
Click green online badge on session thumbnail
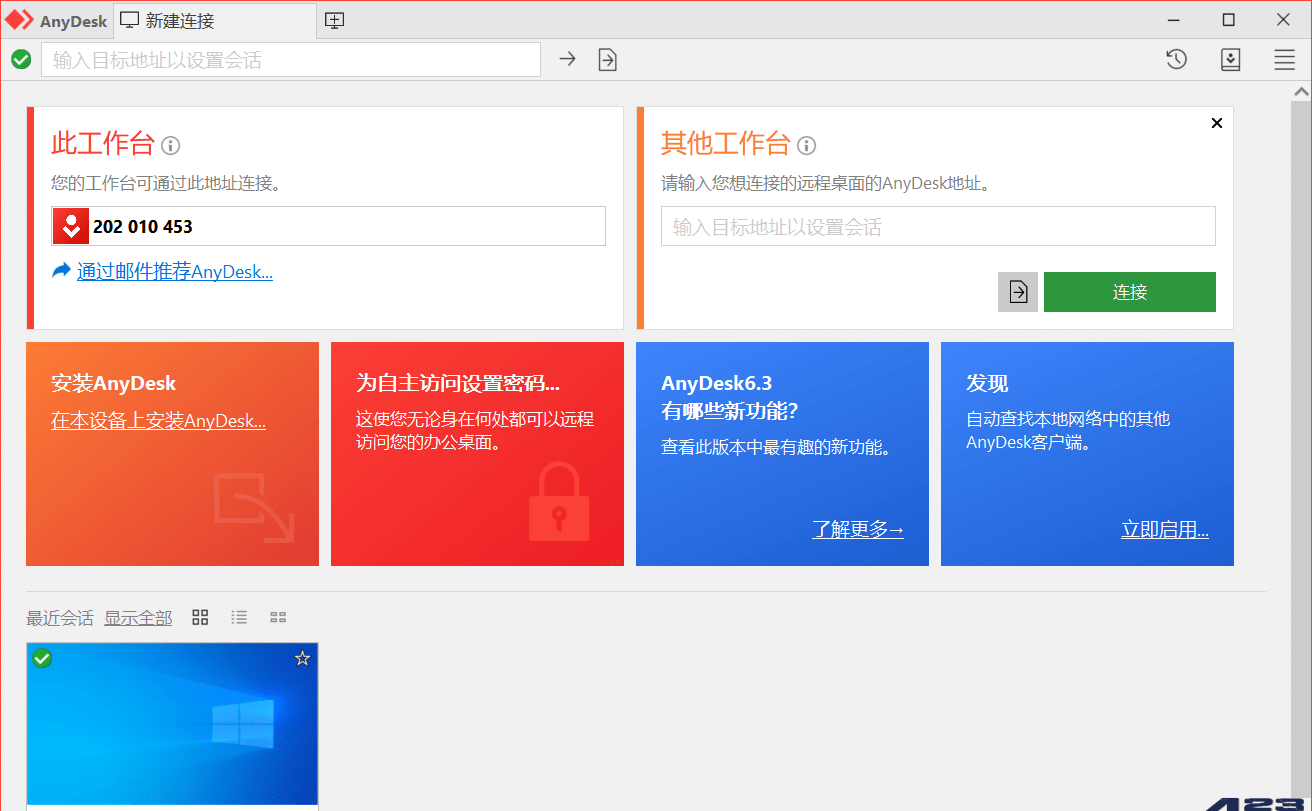(42, 658)
